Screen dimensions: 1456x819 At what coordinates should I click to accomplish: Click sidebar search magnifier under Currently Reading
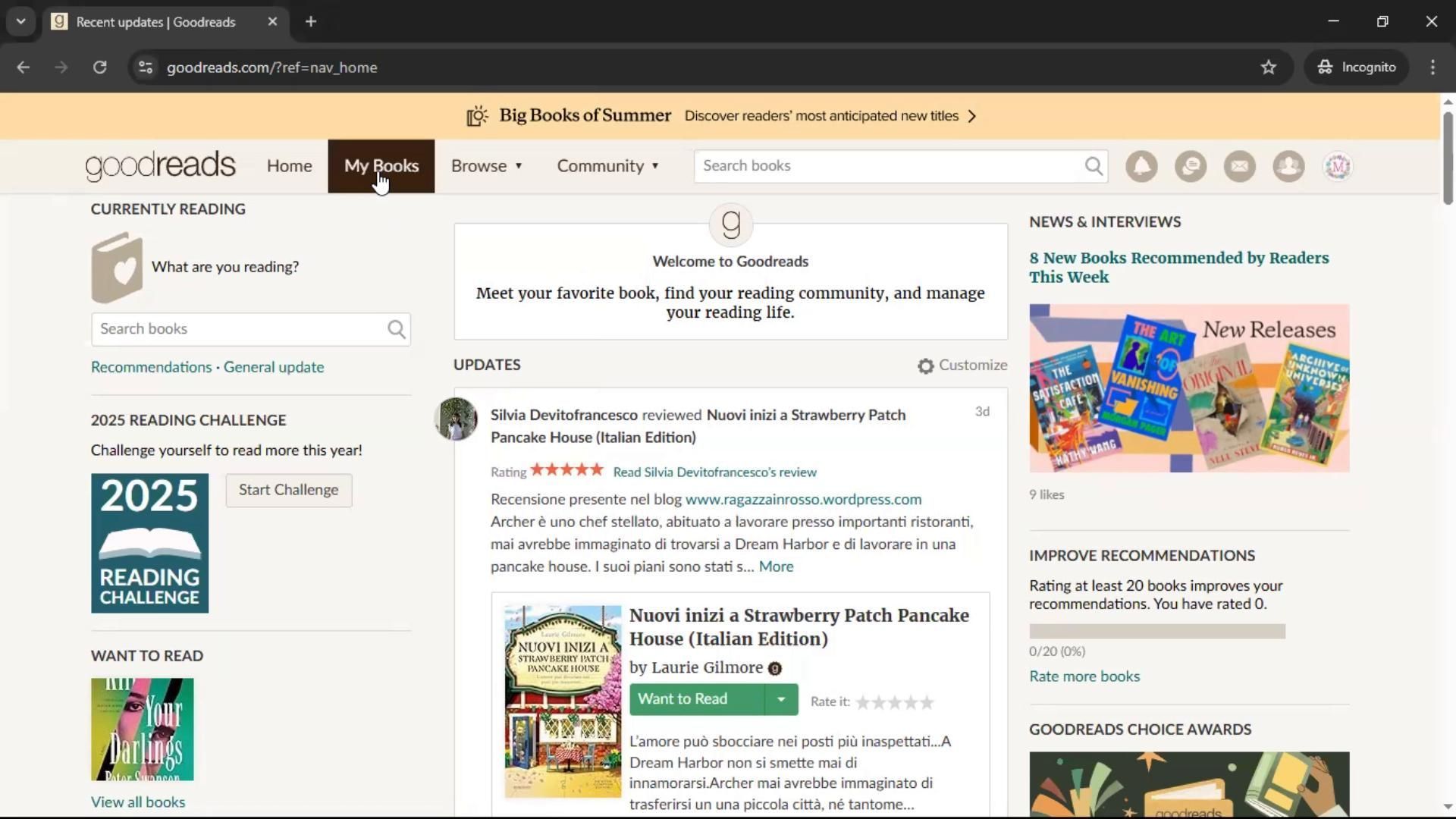click(396, 329)
